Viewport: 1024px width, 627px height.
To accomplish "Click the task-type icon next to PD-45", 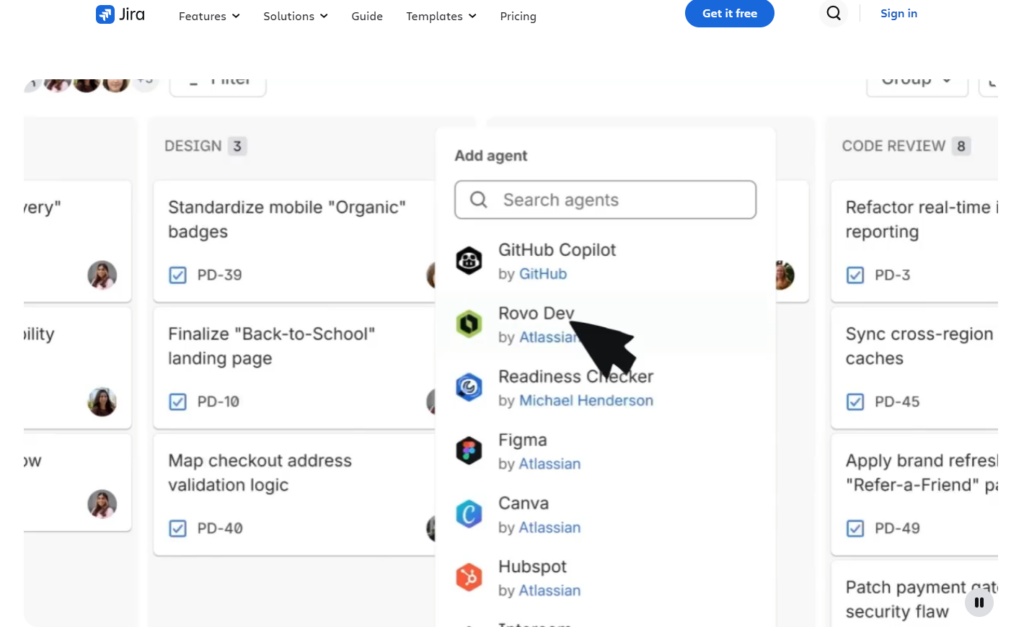I will (855, 402).
